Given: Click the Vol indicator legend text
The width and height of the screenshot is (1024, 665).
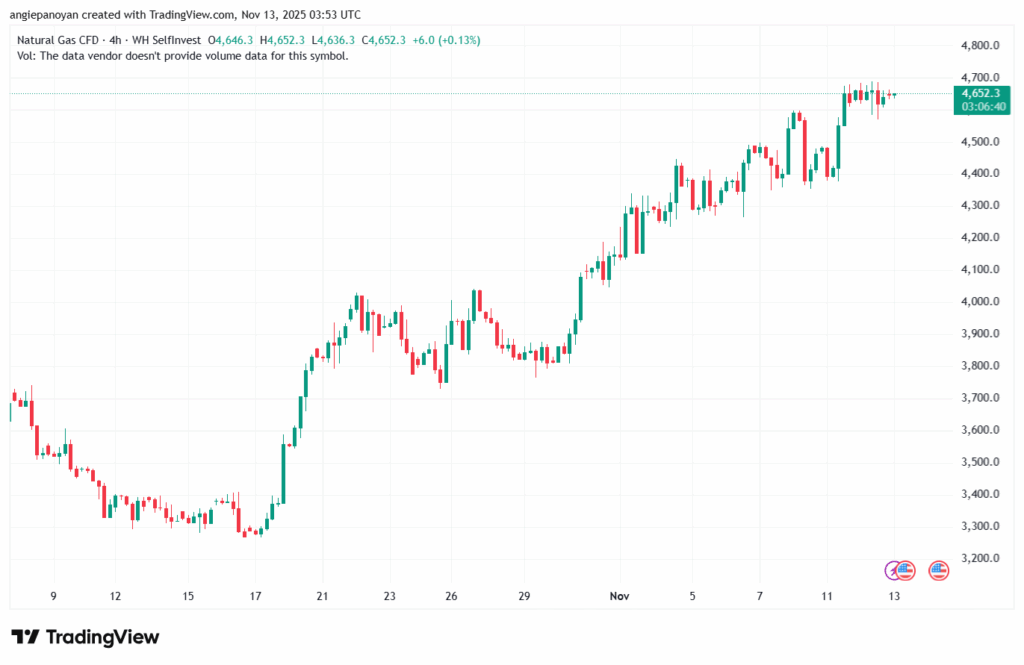Looking at the screenshot, I should (x=183, y=56).
